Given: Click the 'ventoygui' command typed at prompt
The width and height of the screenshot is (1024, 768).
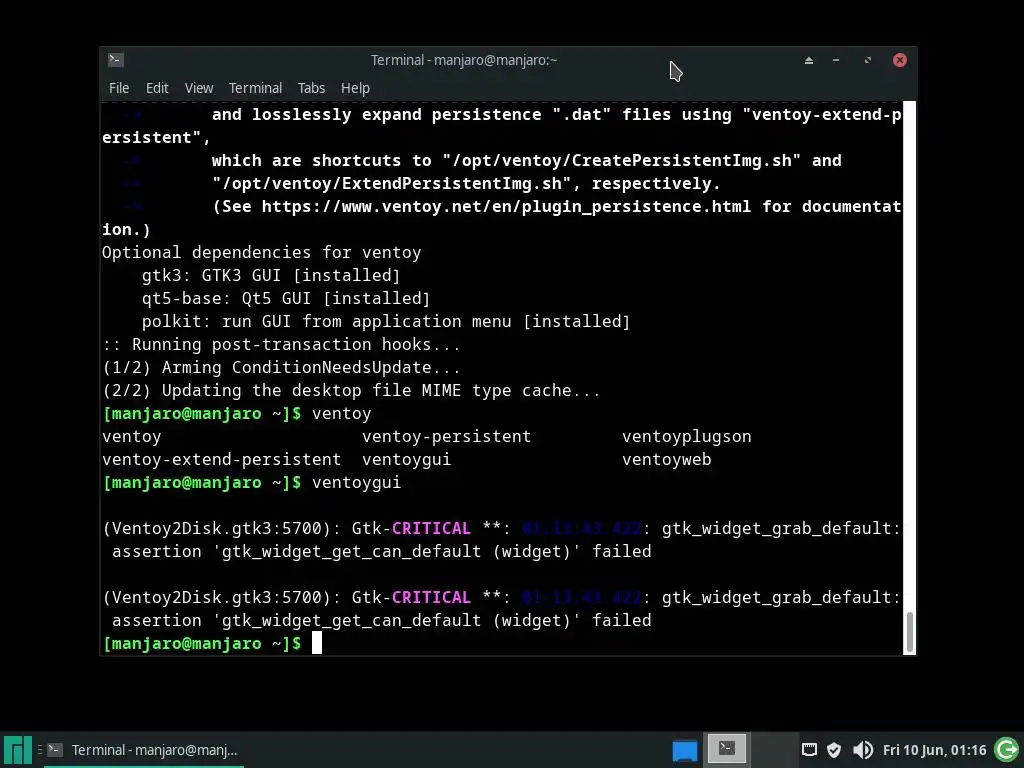Looking at the screenshot, I should [357, 483].
